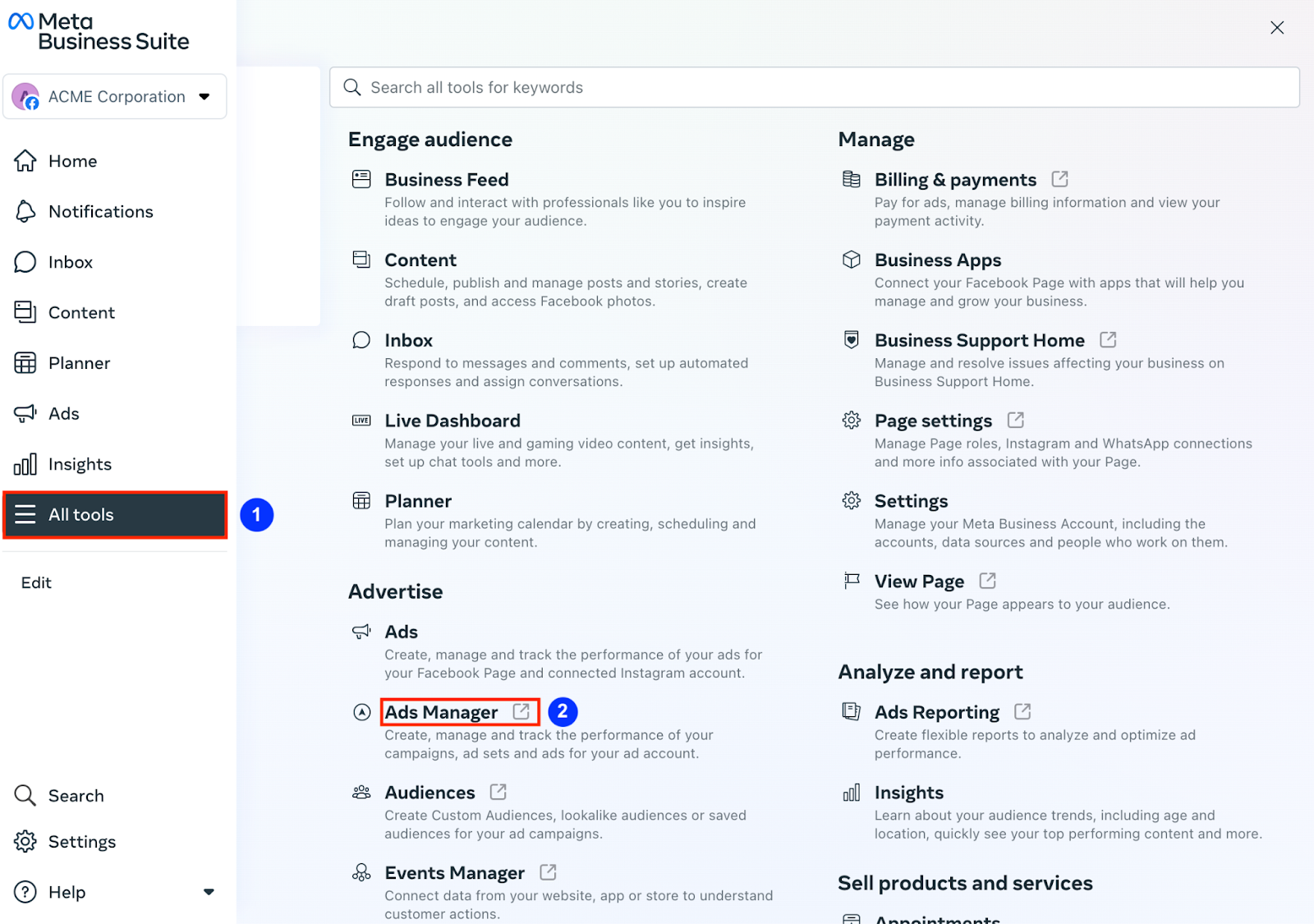Open Insights bar chart sidebar icon
This screenshot has height=924, width=1314.
[x=25, y=464]
